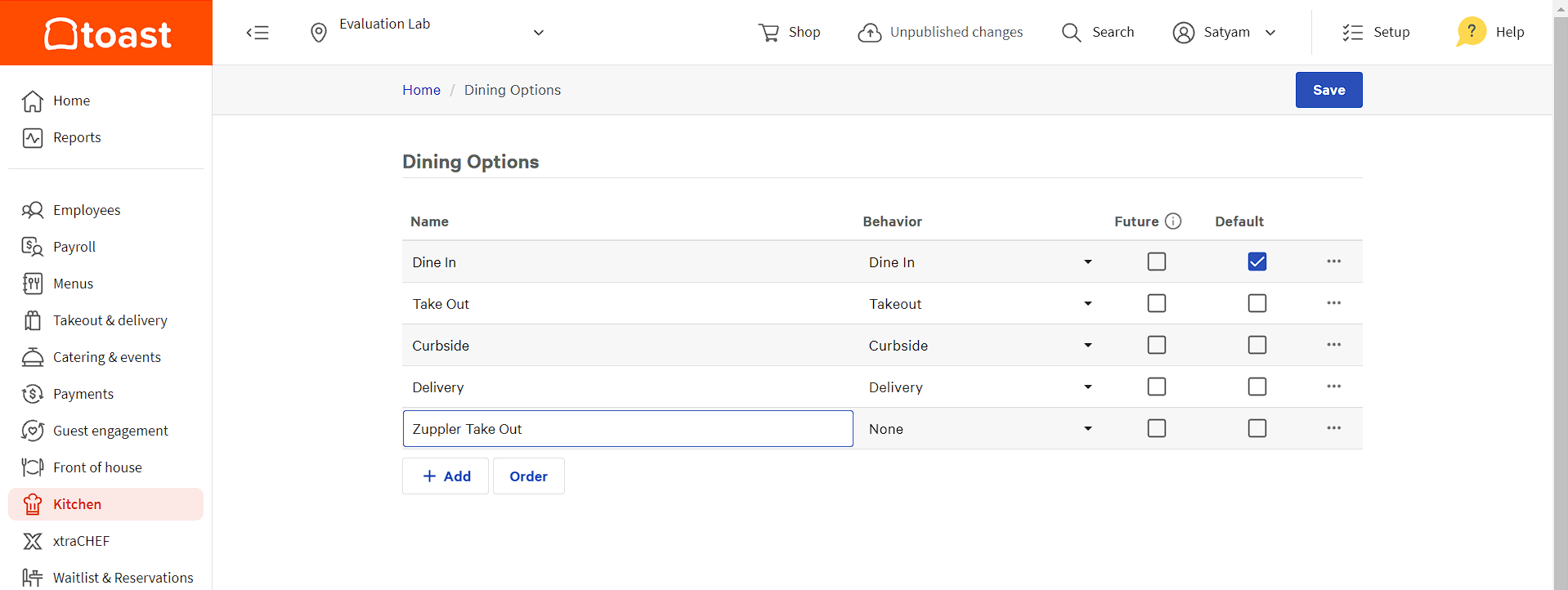Image resolution: width=1568 pixels, height=590 pixels.
Task: Click the Unpublished changes cloud icon
Action: point(869,33)
